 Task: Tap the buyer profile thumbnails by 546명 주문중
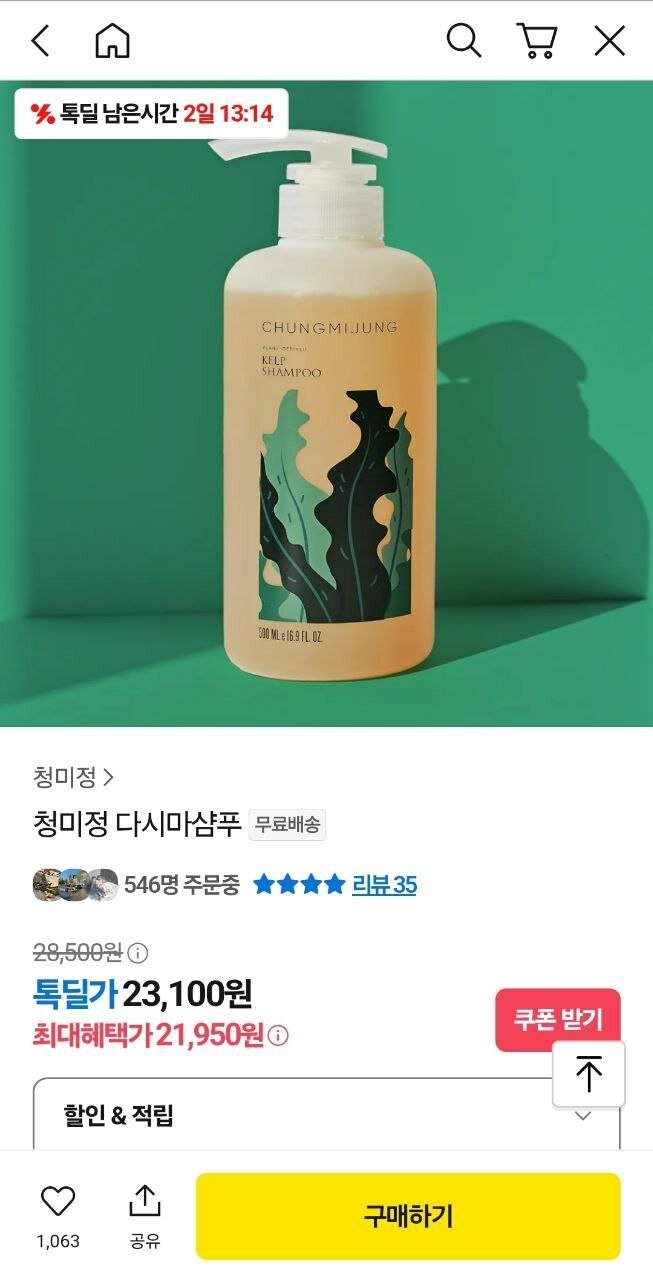point(75,885)
